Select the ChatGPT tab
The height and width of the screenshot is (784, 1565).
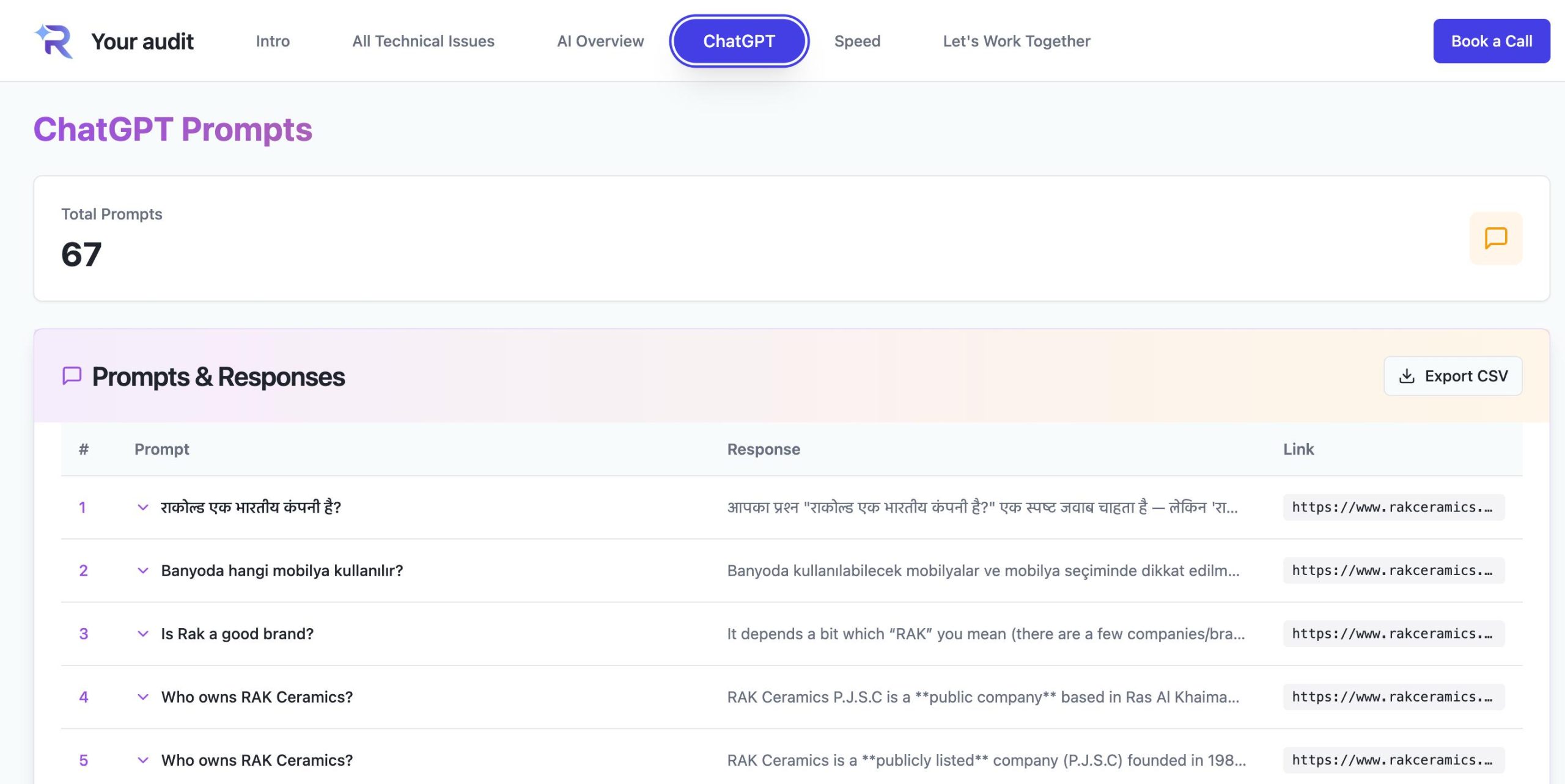[739, 41]
